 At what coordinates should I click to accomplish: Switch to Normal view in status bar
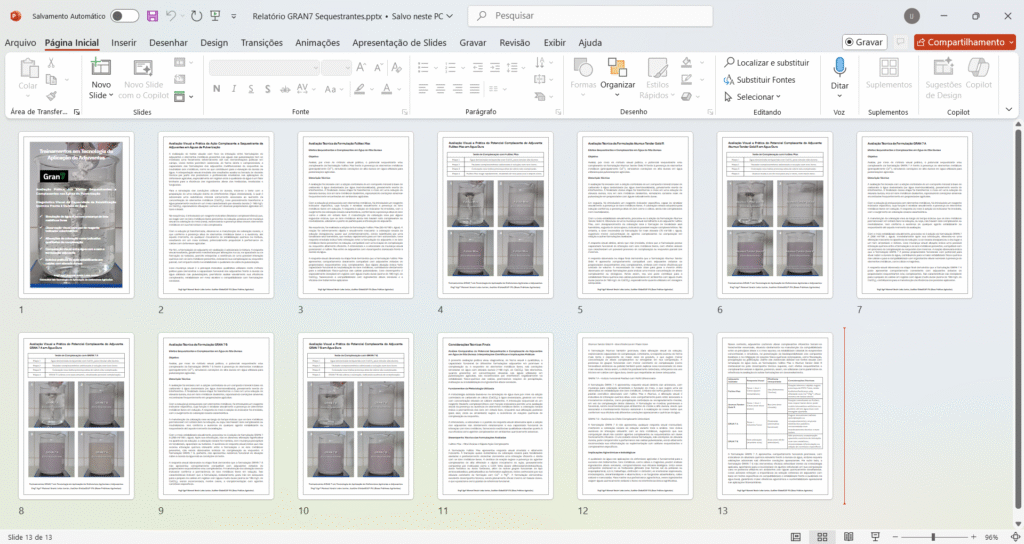795,536
